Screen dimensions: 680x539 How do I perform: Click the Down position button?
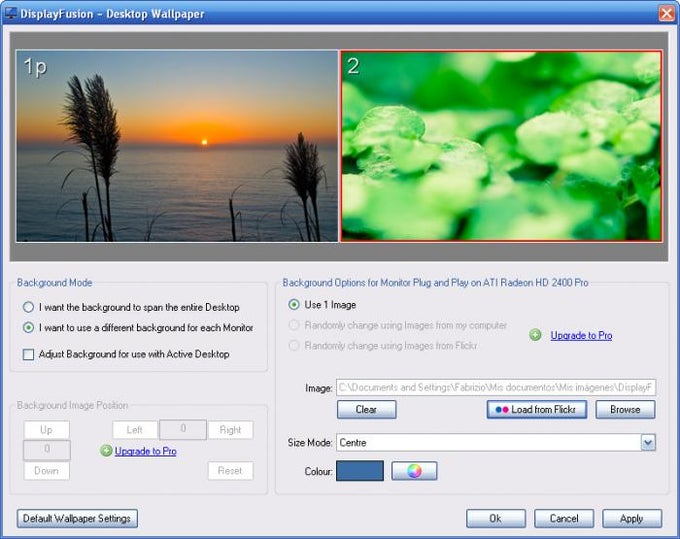click(x=46, y=470)
